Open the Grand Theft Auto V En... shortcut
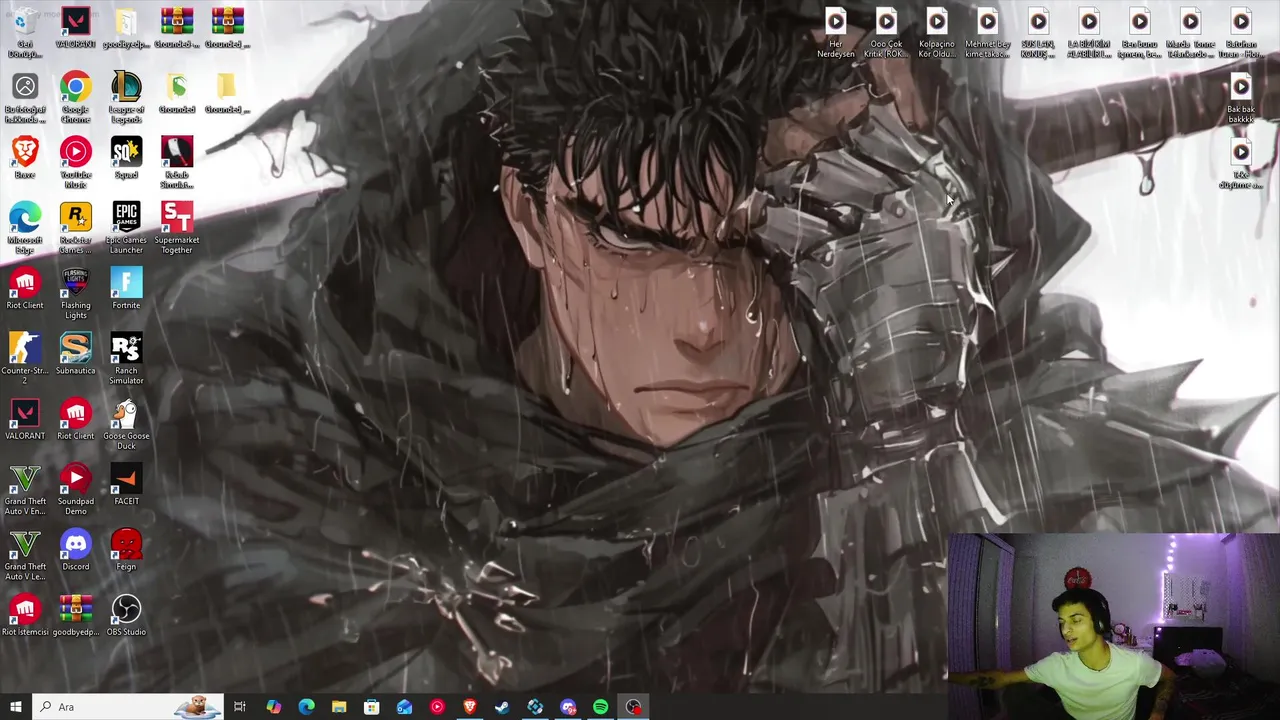 [x=25, y=489]
